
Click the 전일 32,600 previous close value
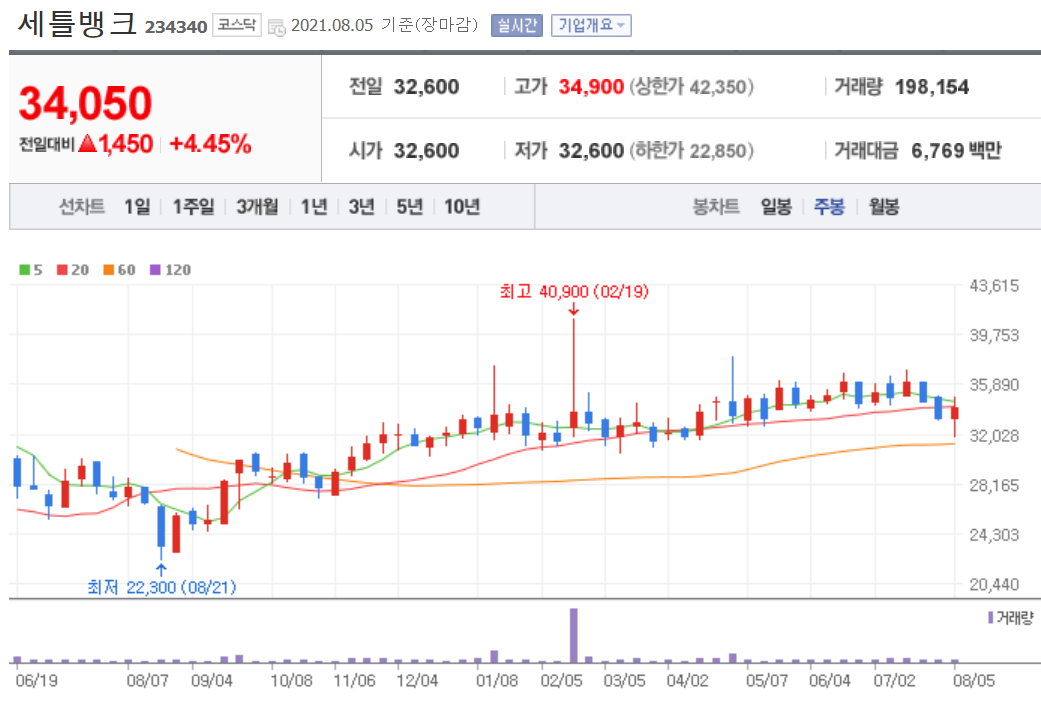(x=426, y=87)
